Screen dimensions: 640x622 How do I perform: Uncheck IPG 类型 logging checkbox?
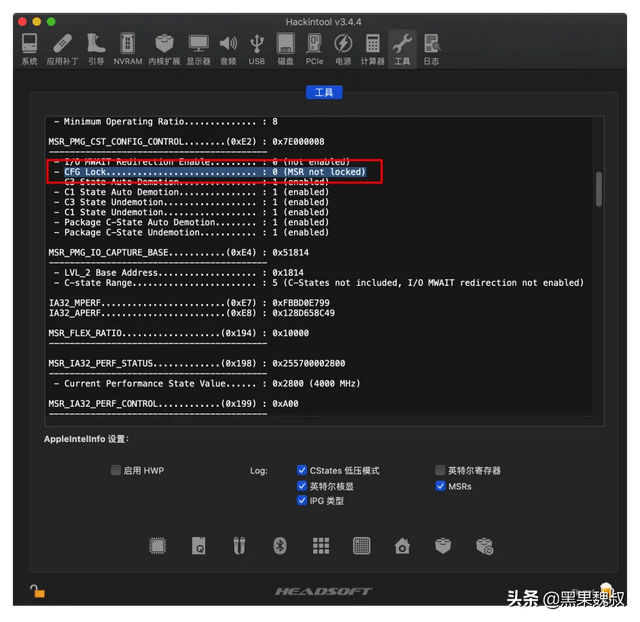click(302, 500)
